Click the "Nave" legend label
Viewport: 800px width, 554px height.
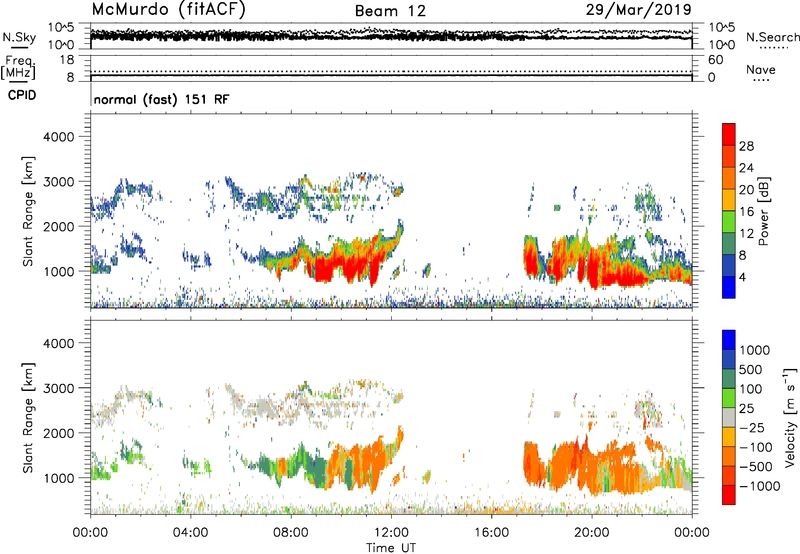(761, 70)
